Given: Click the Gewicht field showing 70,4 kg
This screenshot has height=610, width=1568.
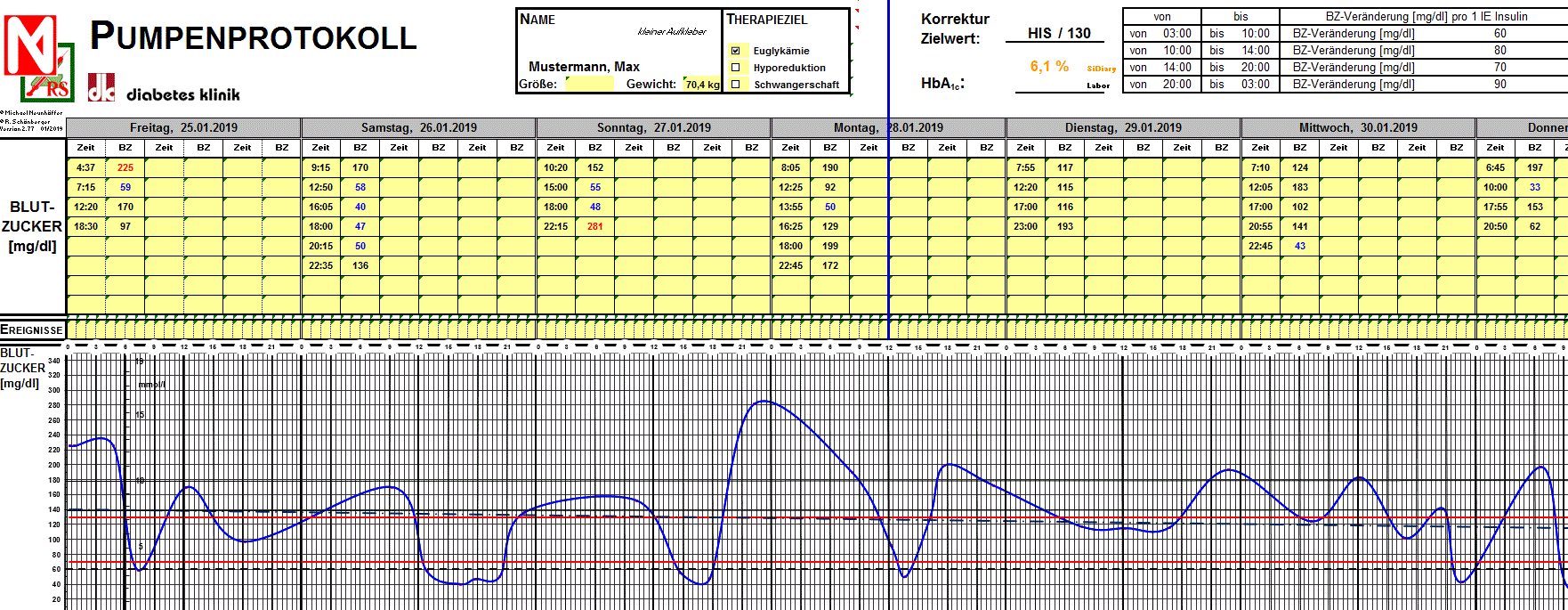Looking at the screenshot, I should pyautogui.click(x=701, y=85).
